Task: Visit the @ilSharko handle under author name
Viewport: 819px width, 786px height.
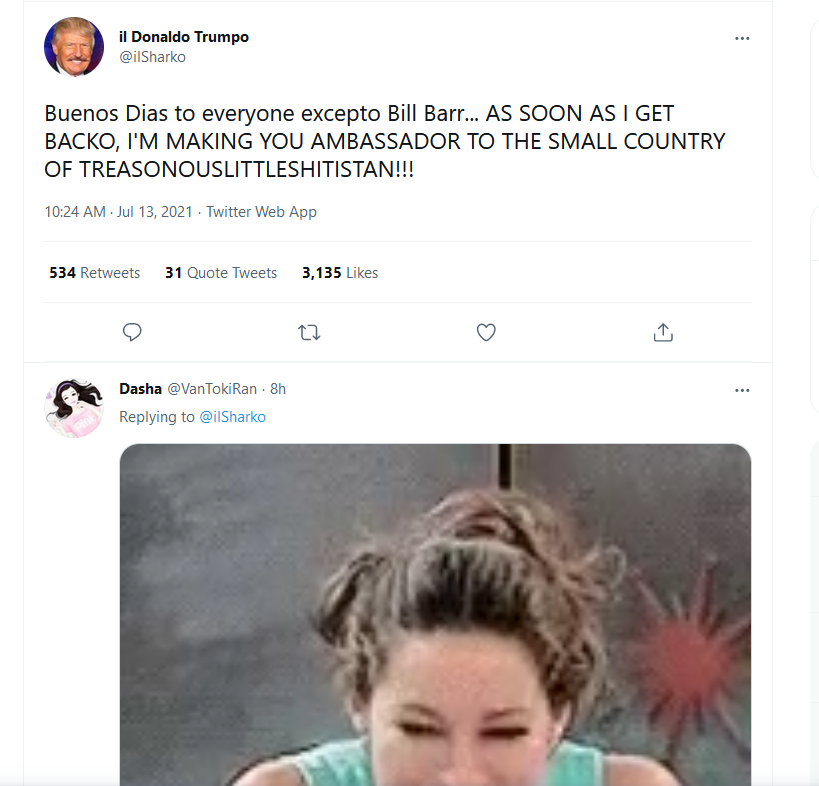Action: click(x=153, y=56)
